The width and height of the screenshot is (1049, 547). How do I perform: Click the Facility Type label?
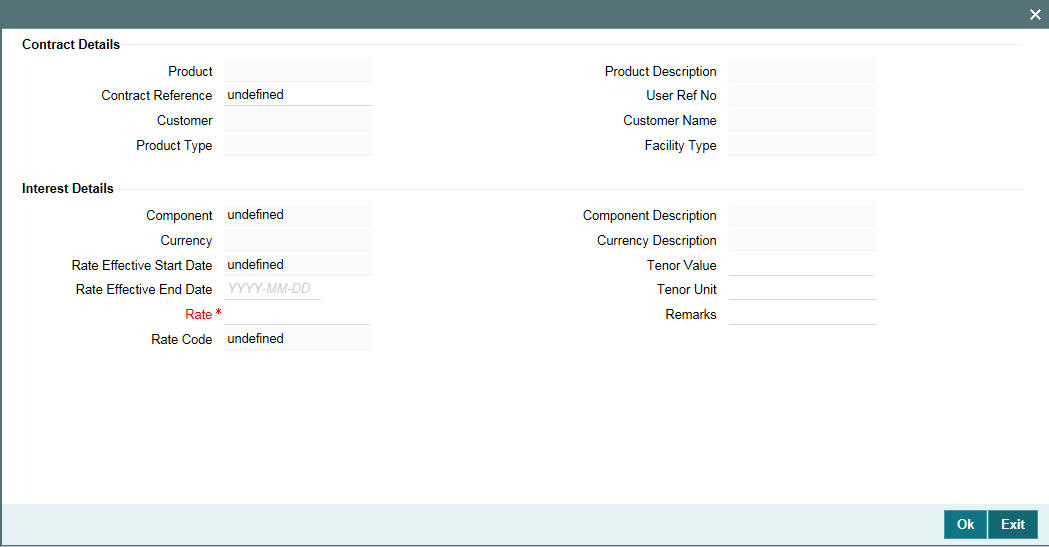[x=680, y=146]
